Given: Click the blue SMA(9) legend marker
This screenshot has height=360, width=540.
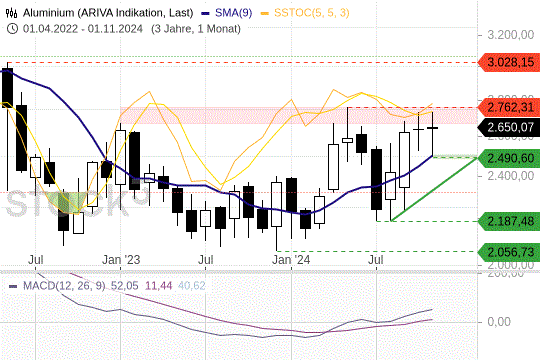Looking at the screenshot, I should (206, 13).
